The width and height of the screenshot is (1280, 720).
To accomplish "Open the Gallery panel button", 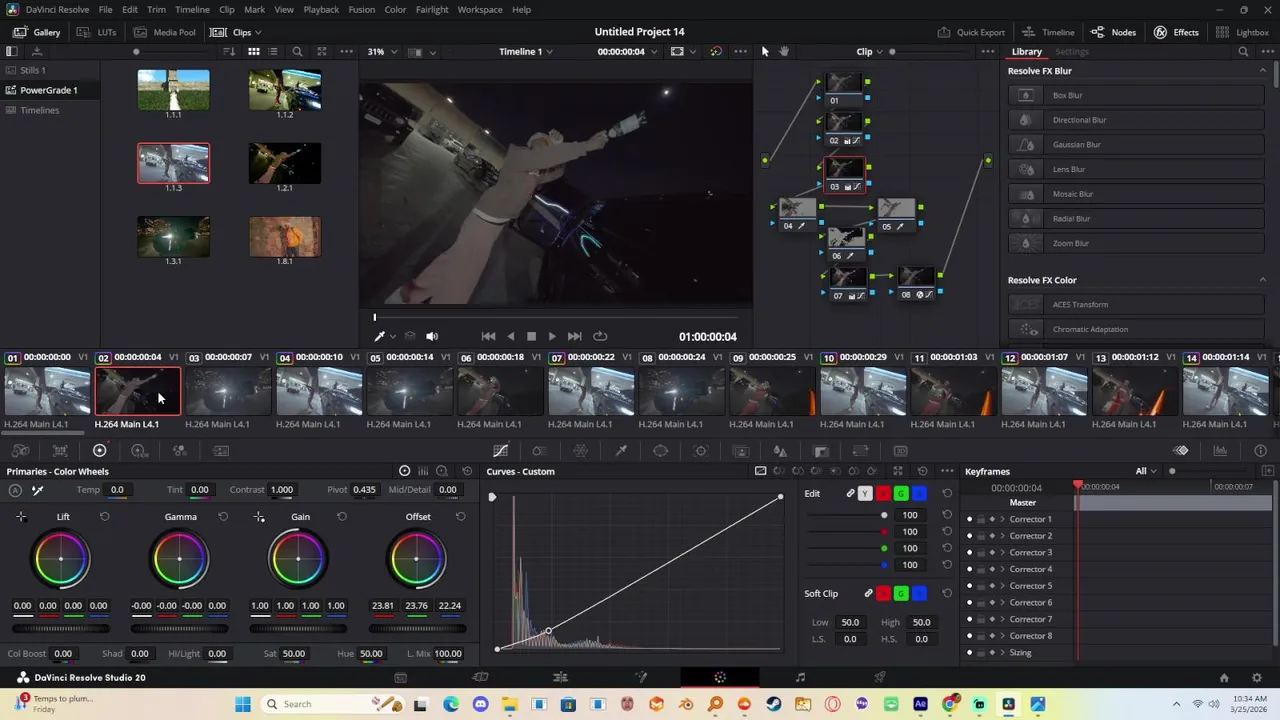I will 37,32.
